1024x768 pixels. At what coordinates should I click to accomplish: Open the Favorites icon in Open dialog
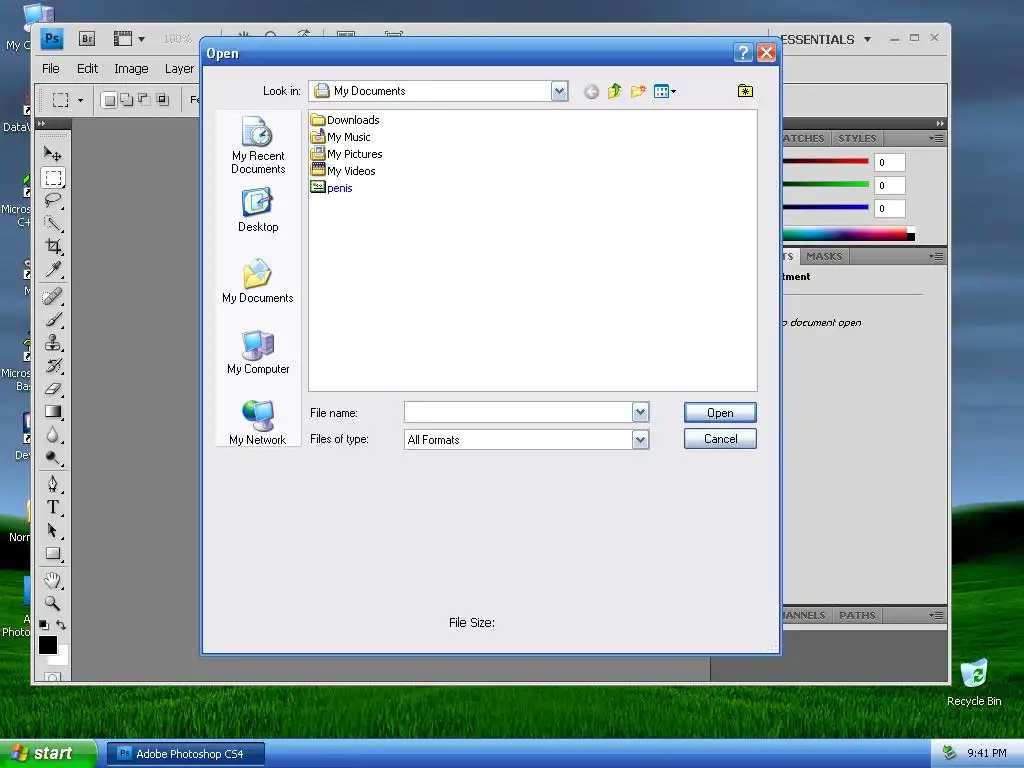pos(745,91)
